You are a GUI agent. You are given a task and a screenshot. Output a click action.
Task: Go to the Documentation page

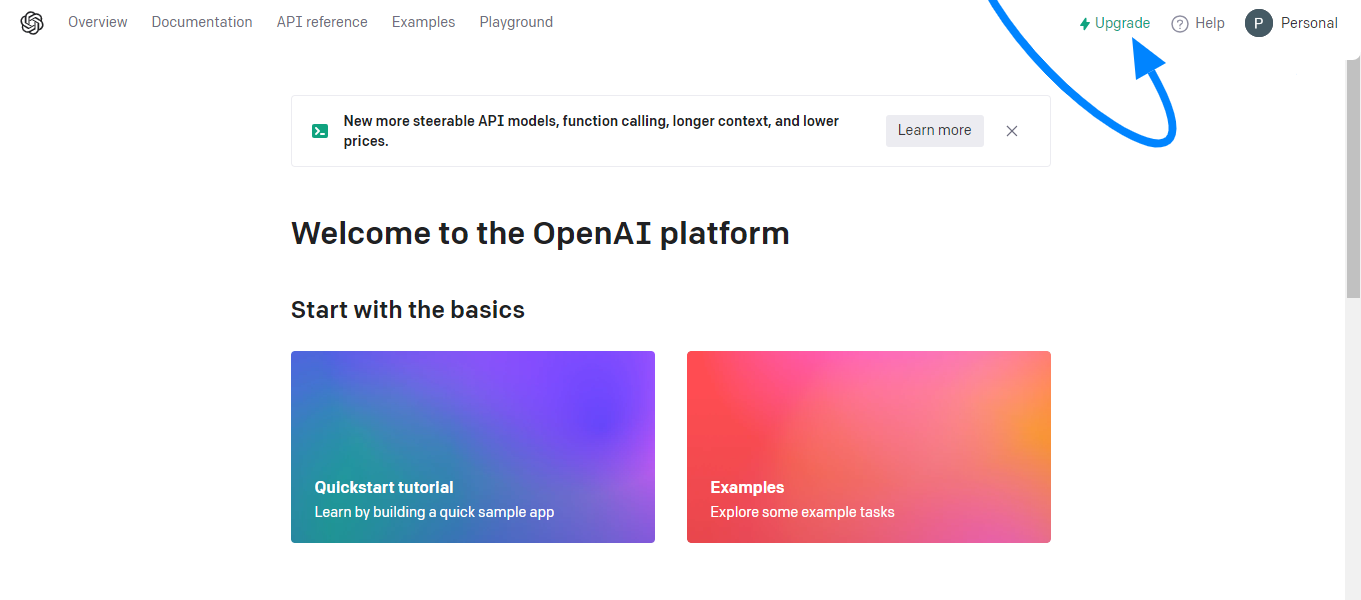[x=202, y=22]
